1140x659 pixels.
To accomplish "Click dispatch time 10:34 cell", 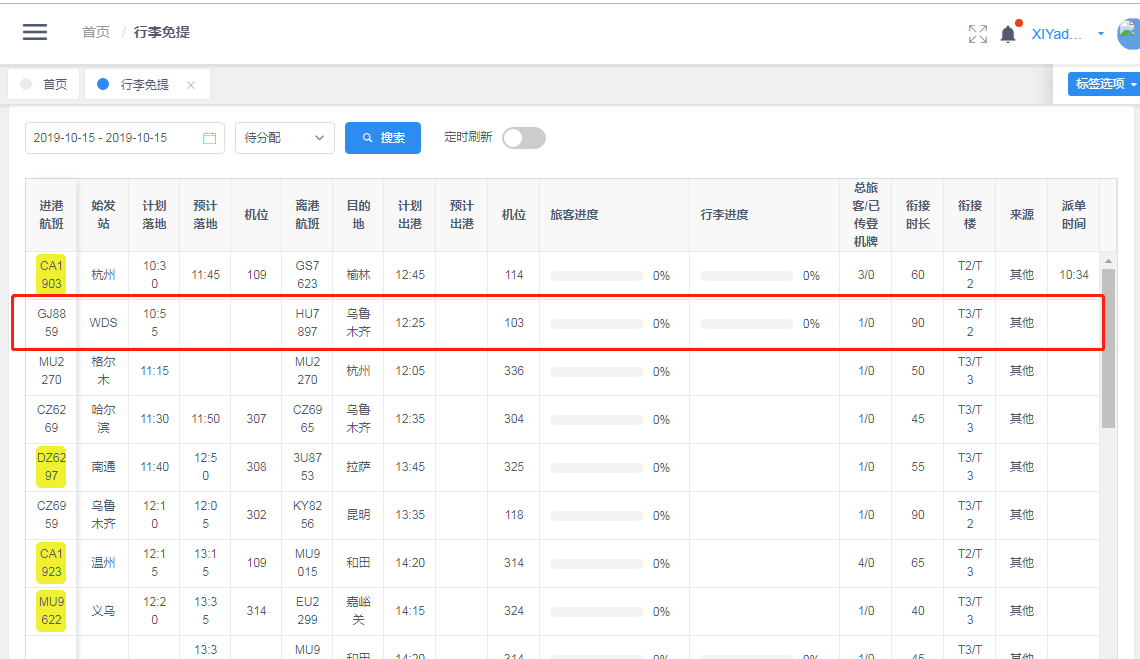I will coord(1073,275).
